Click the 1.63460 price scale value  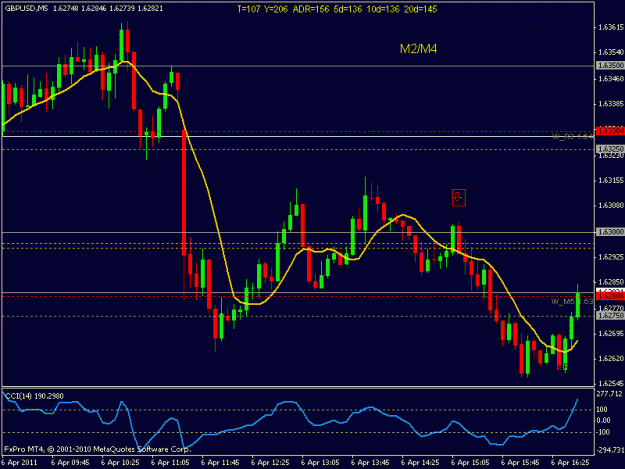[611, 79]
